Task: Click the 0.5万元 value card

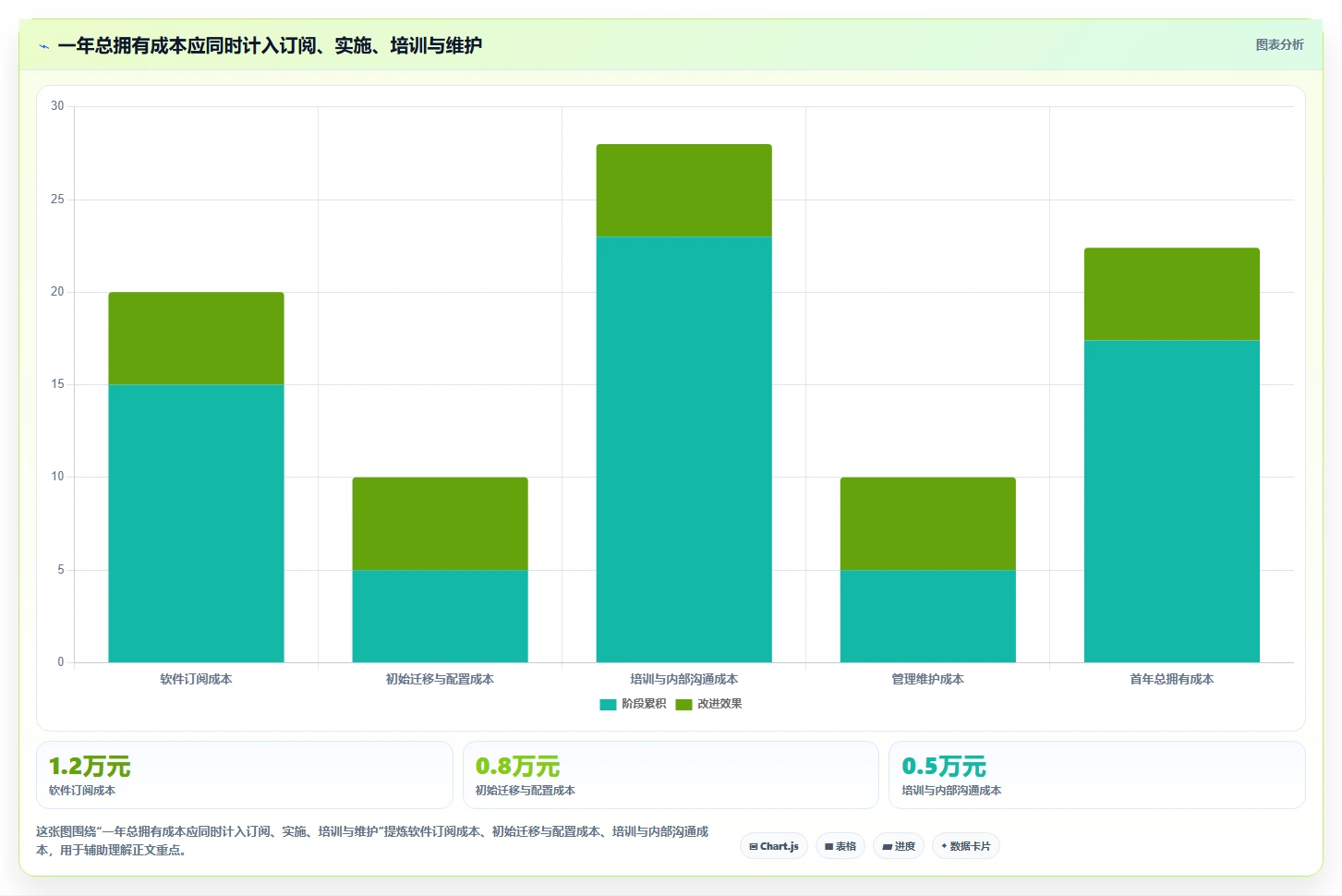Action: (1097, 775)
